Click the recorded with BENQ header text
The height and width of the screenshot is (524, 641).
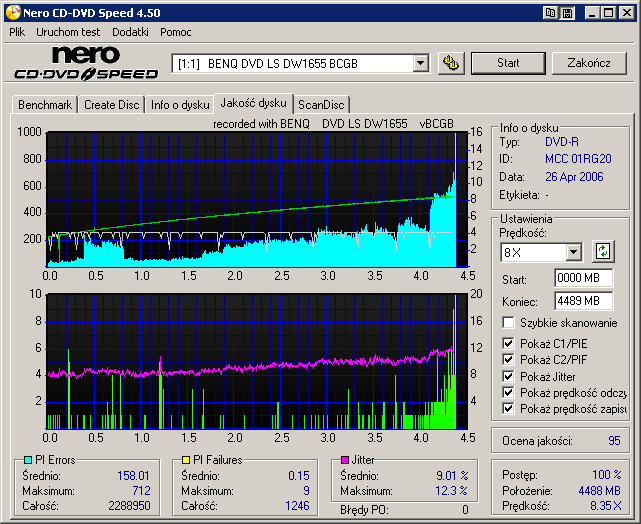point(333,124)
